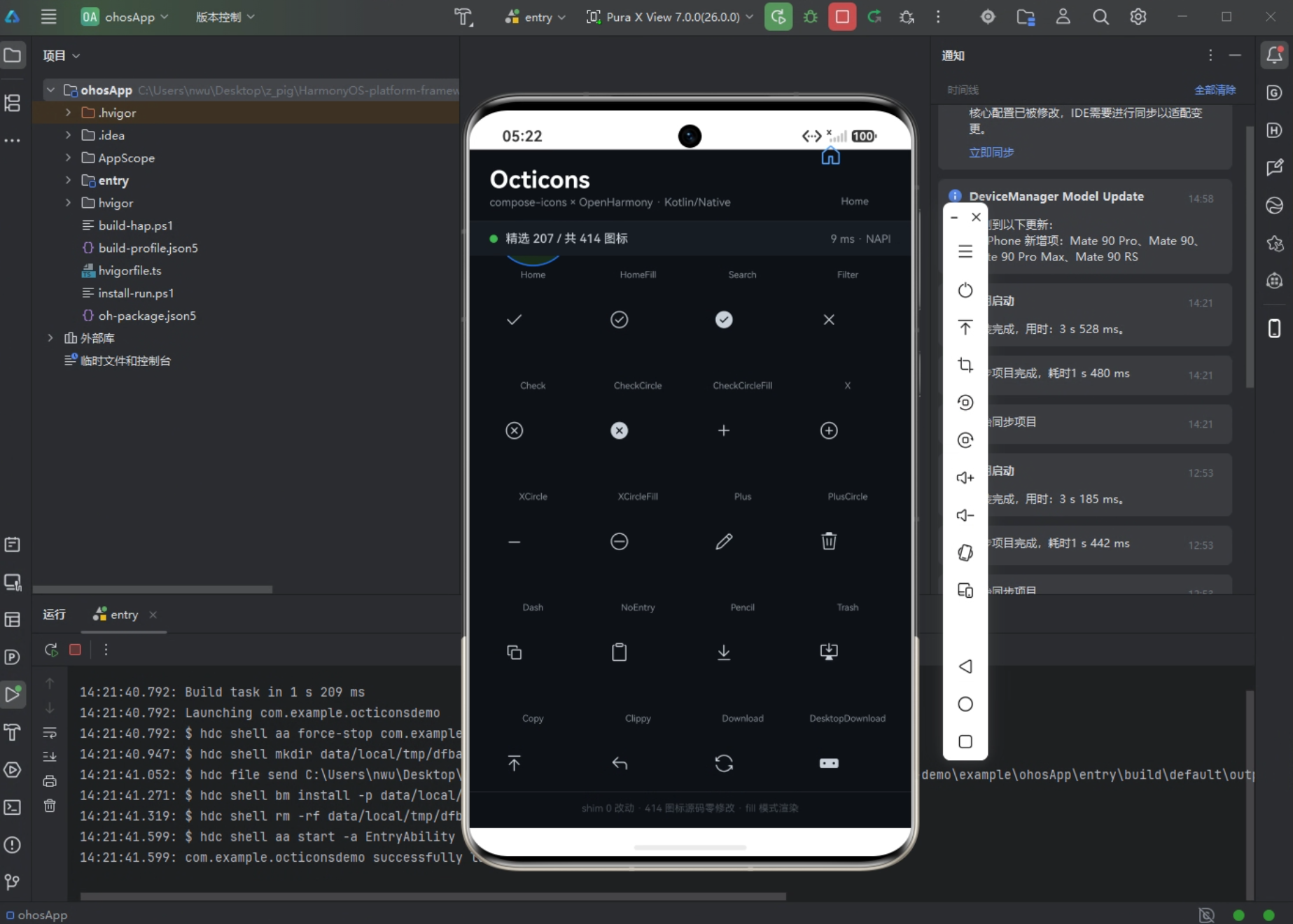Open the entry run configuration dropdown
The height and width of the screenshot is (924, 1293).
[535, 17]
